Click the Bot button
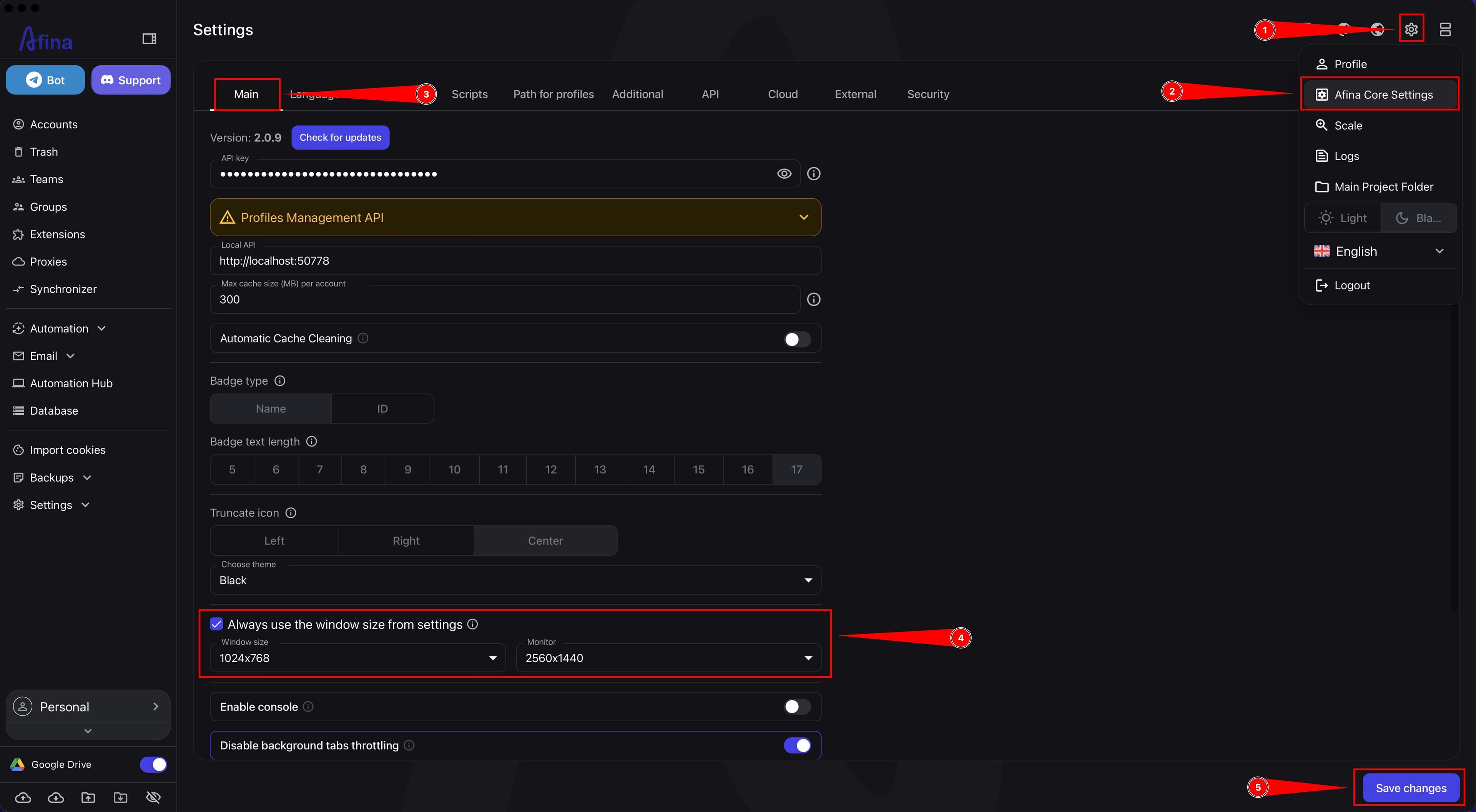1476x812 pixels. [45, 80]
